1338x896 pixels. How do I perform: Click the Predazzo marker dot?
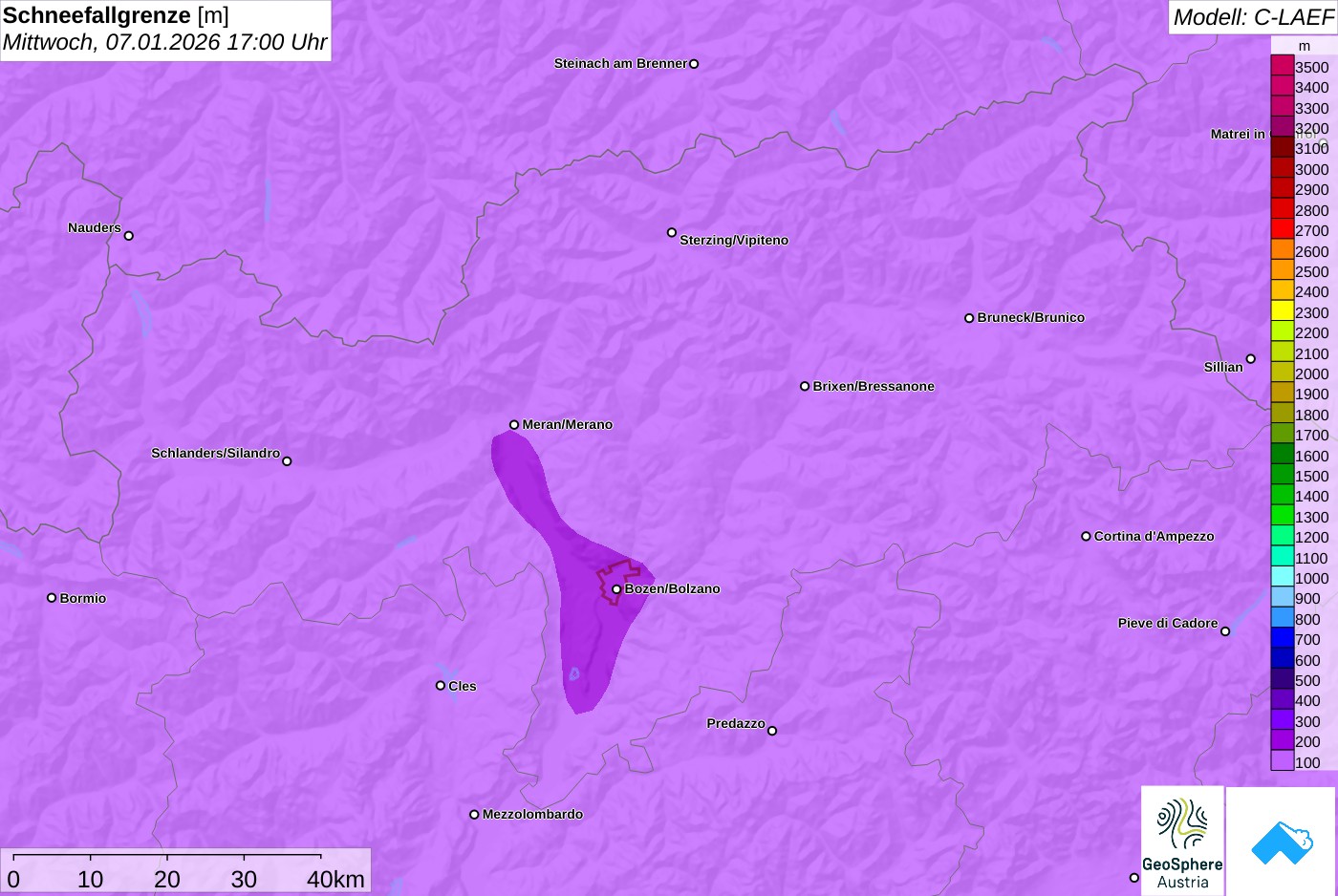click(x=772, y=731)
